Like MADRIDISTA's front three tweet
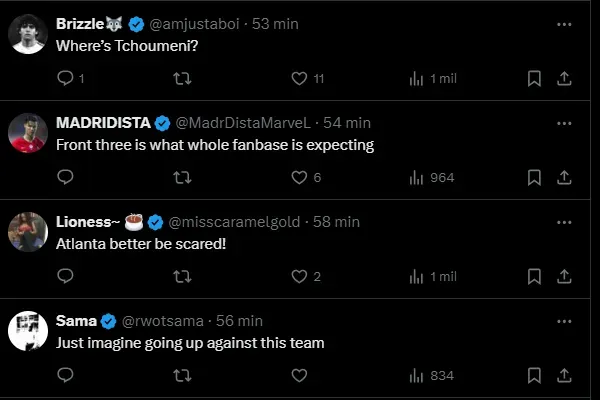The height and width of the screenshot is (400, 600). (298, 177)
